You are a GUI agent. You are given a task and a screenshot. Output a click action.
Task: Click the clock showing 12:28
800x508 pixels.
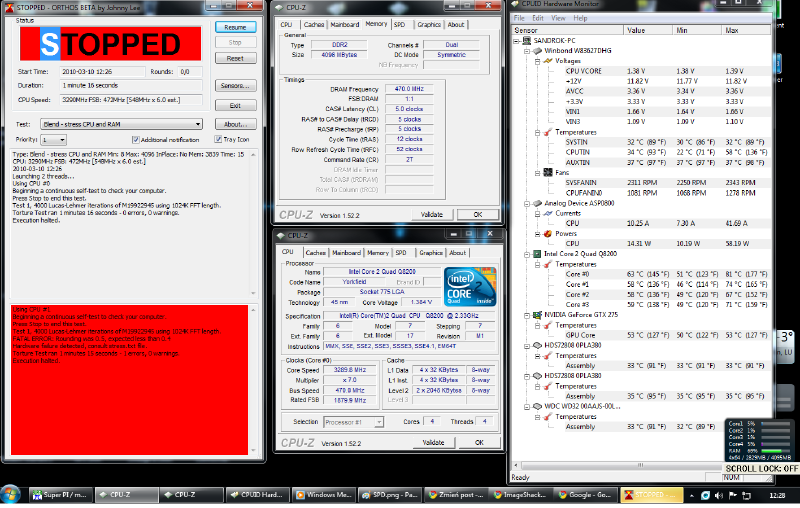pos(777,495)
